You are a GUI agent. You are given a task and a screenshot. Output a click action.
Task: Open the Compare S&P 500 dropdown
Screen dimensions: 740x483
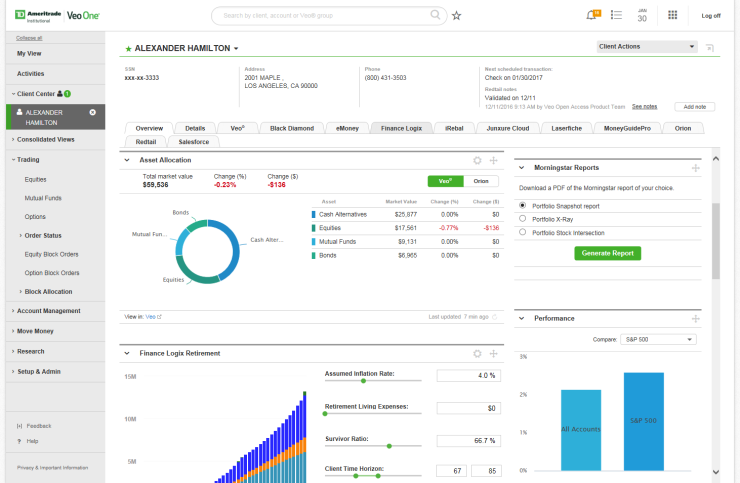point(657,339)
